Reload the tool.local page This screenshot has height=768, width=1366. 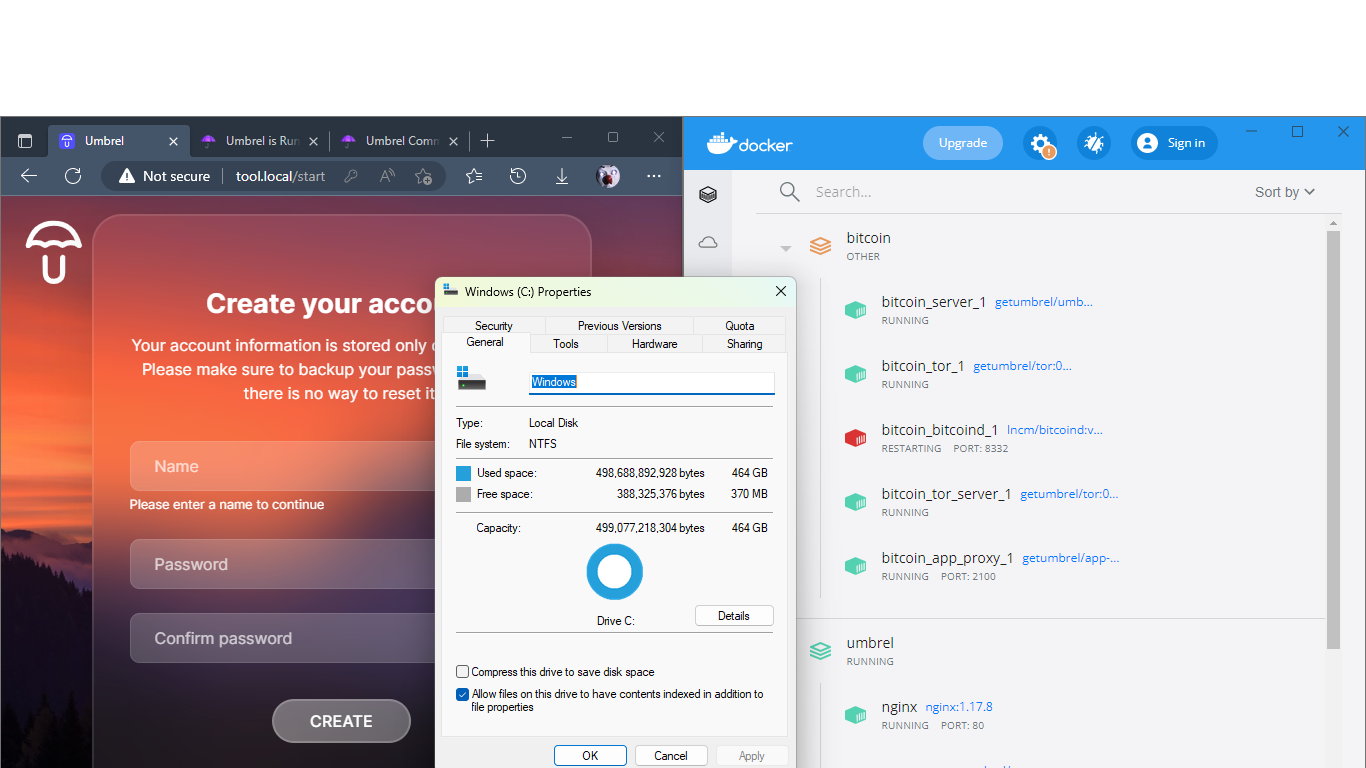click(x=73, y=176)
